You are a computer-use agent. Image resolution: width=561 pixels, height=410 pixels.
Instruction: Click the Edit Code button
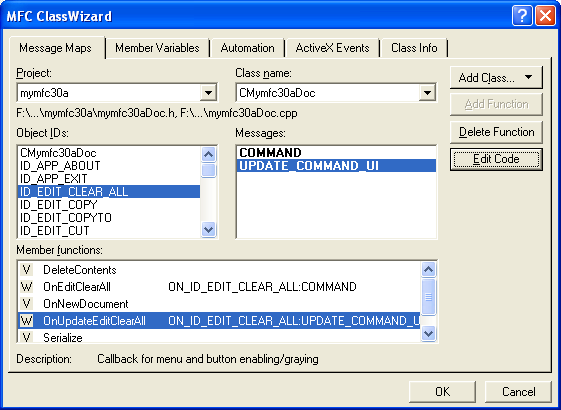(496, 159)
